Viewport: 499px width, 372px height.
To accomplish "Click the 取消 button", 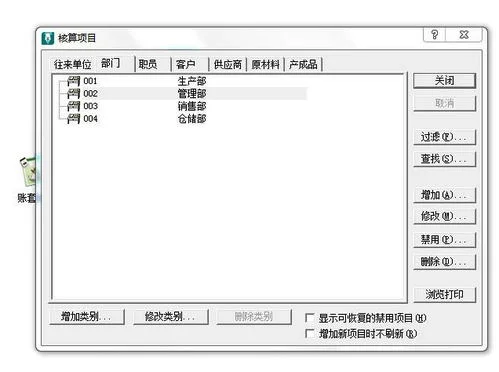I will pos(444,103).
